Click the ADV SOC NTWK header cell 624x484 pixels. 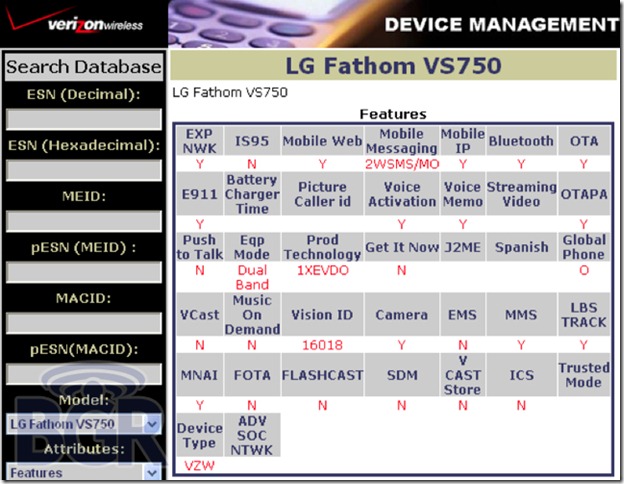click(252, 435)
